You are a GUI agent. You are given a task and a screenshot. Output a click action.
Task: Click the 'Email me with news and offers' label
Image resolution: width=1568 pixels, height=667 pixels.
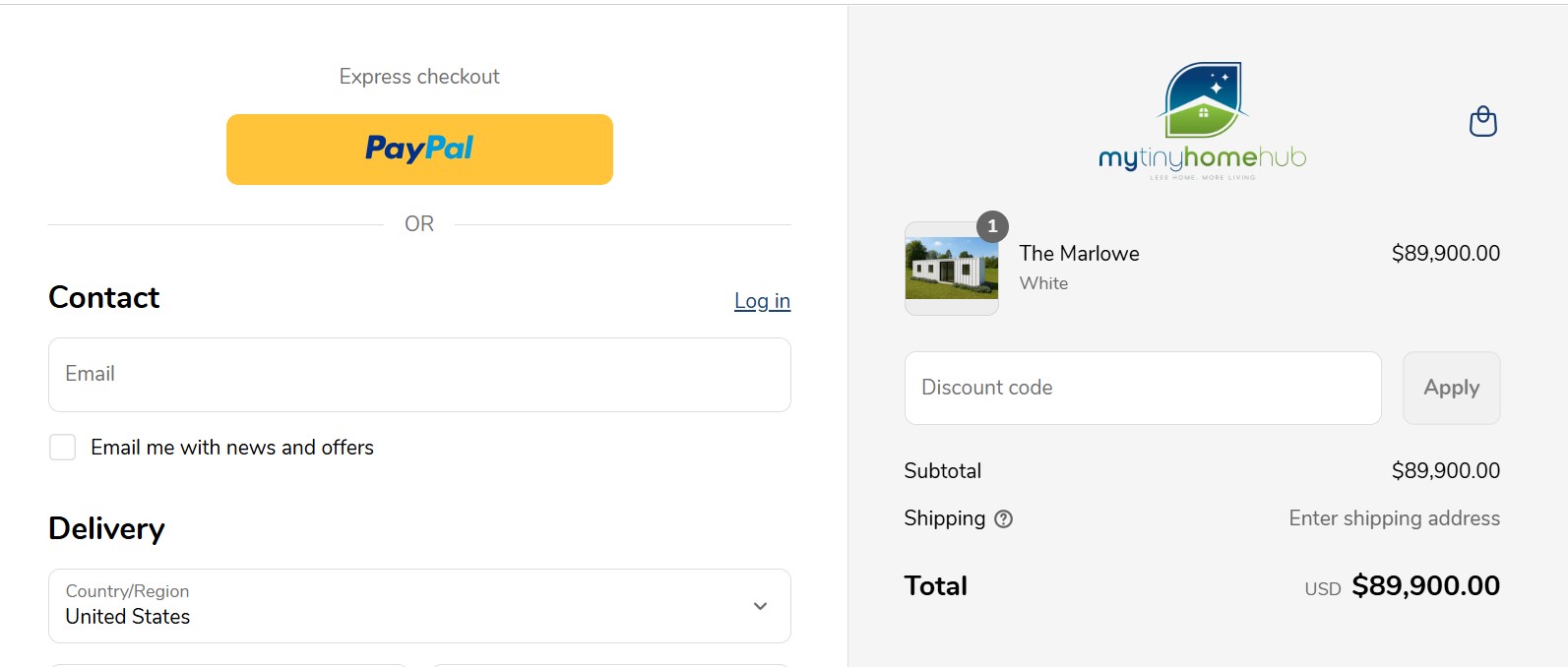coord(232,448)
